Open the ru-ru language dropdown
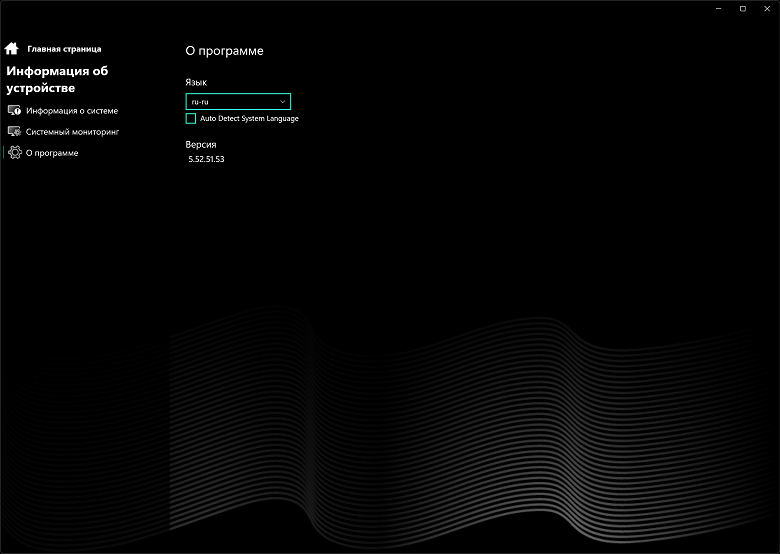780x554 pixels. [x=238, y=101]
